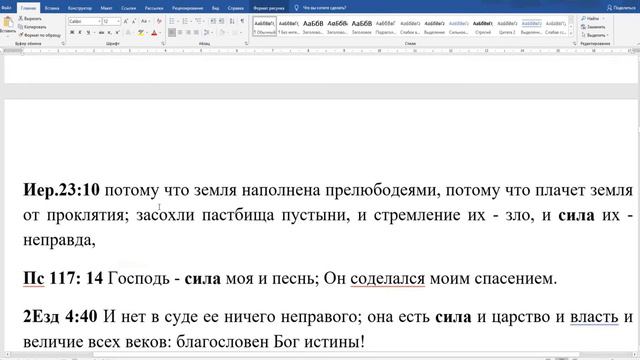Open font color dropdown arrow
Viewport: 640px width, 360px height.
pos(160,33)
